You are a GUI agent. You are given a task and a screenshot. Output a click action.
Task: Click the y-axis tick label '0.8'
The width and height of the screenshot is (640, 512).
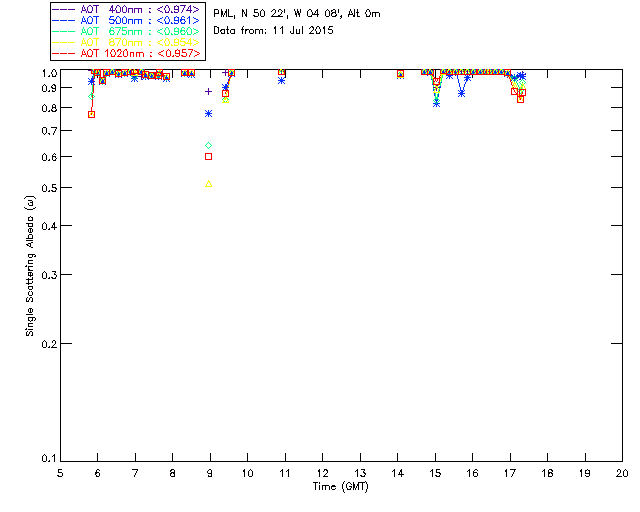click(x=49, y=108)
